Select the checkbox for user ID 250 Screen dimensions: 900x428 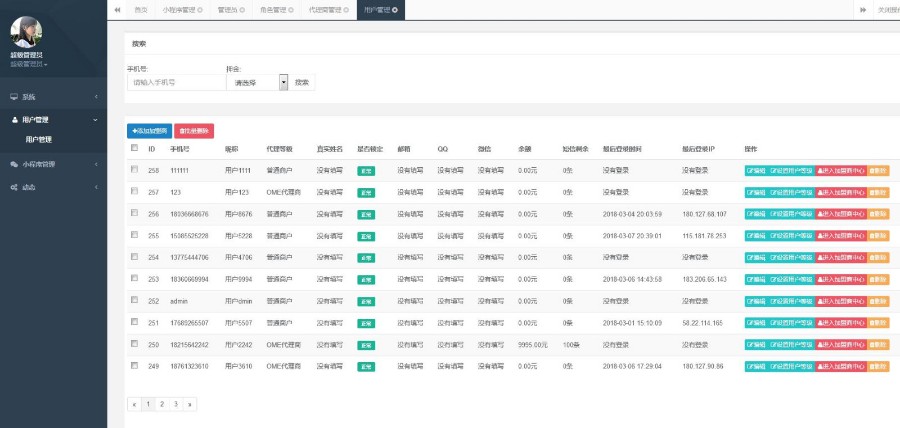tap(134, 343)
